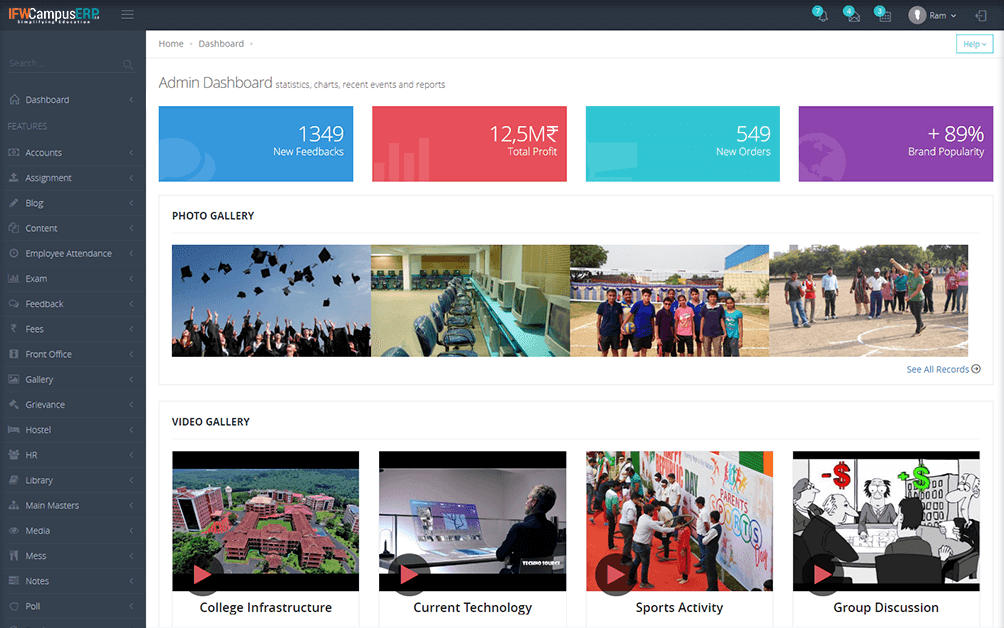Screen dimensions: 1004x628
Task: Open the Employee Attendance menu item
Action: coord(68,254)
